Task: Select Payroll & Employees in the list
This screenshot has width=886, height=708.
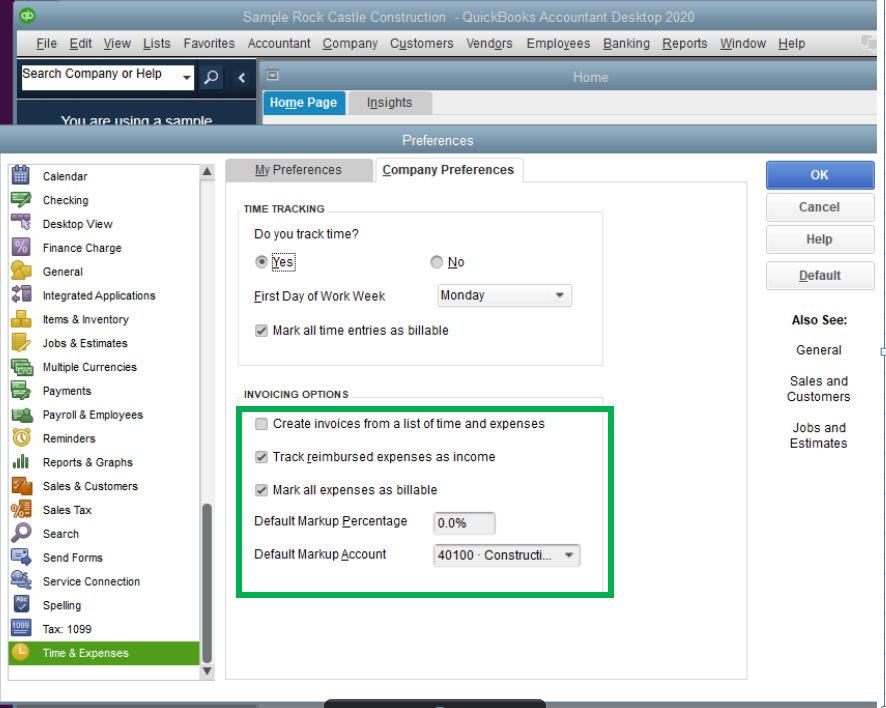Action: 104,415
